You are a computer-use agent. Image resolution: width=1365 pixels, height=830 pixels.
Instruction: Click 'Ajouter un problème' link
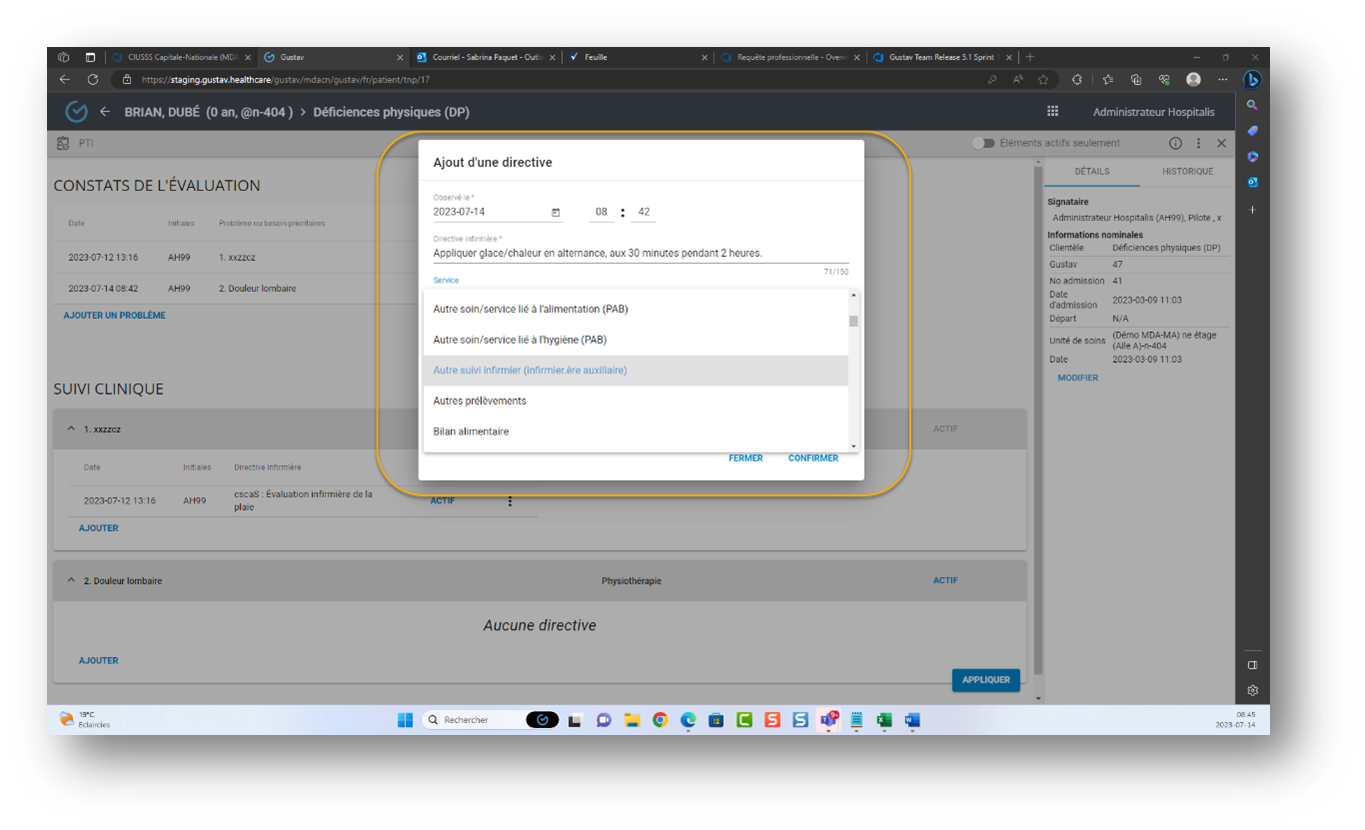pyautogui.click(x=114, y=315)
